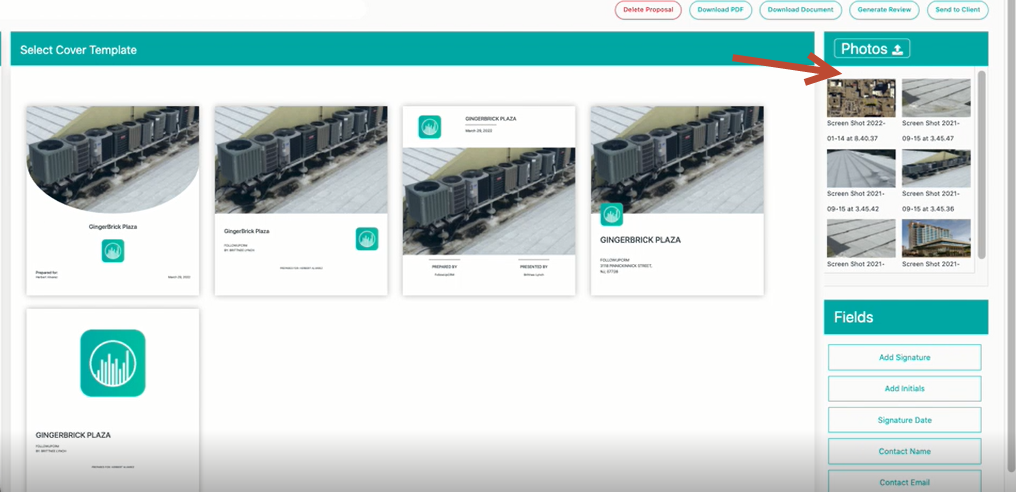Select photo Screen Shot 2021-09-15 at 3.45.36

(x=936, y=169)
